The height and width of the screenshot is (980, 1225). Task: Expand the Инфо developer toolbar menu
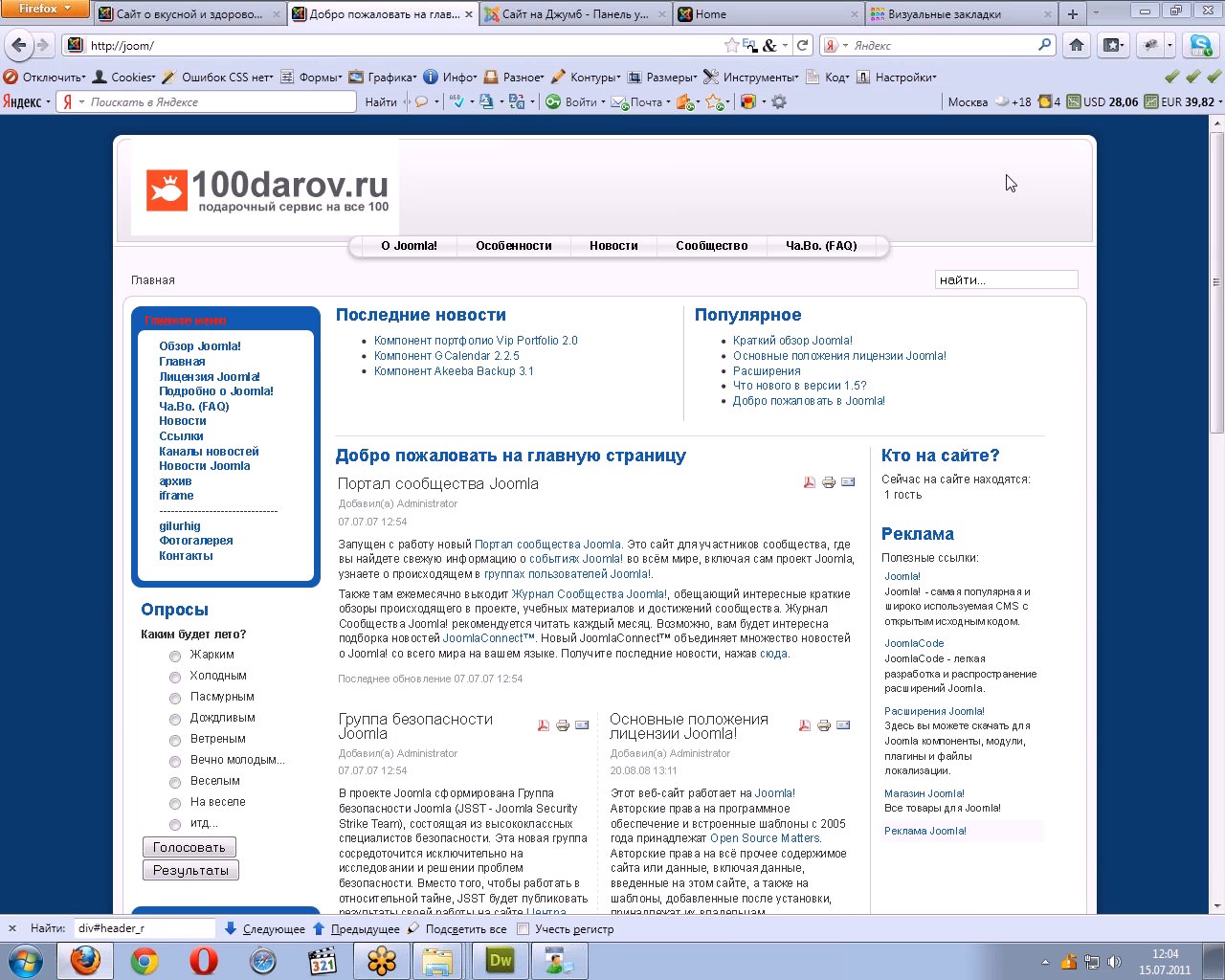point(451,78)
